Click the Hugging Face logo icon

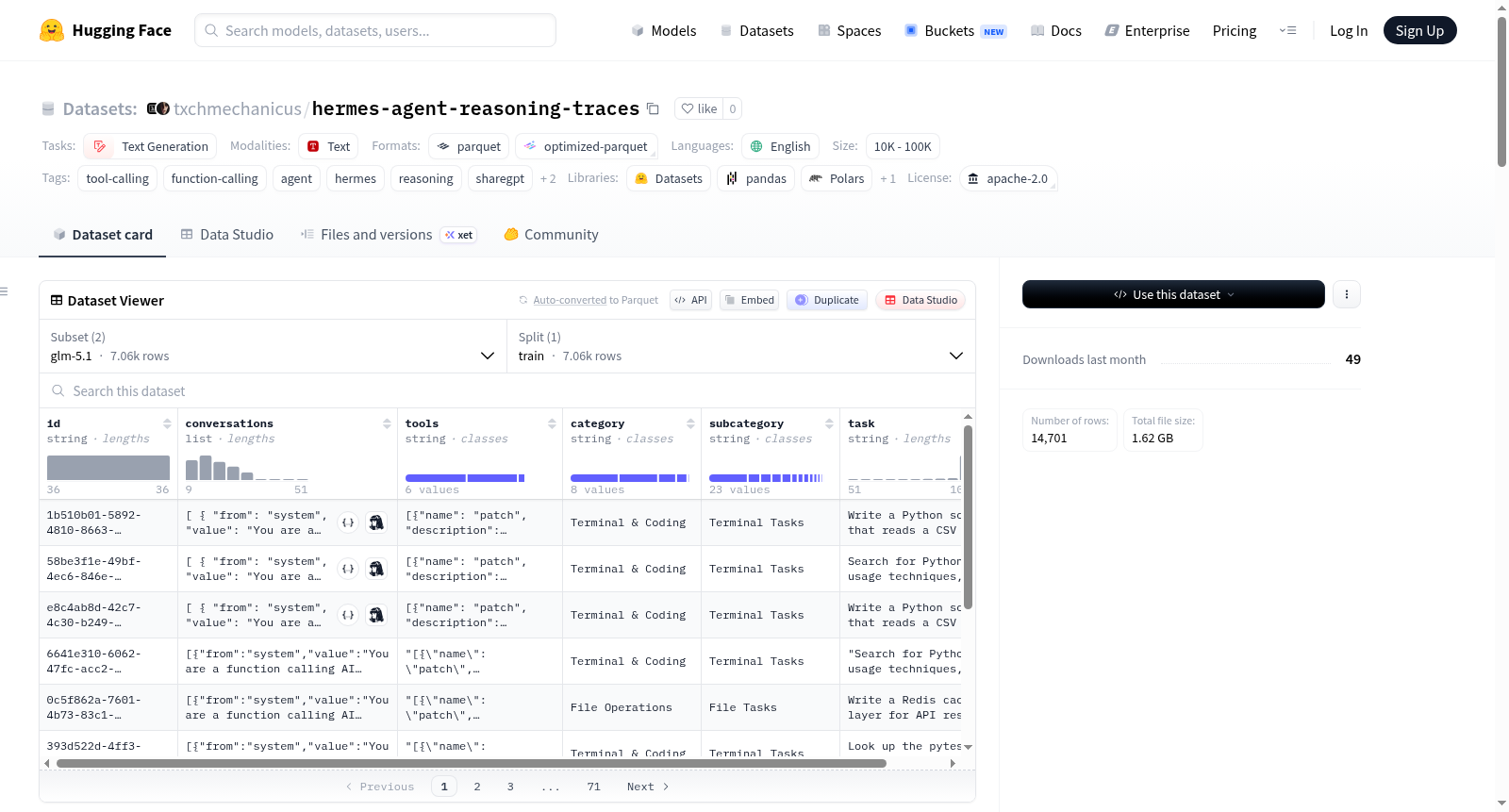[52, 30]
